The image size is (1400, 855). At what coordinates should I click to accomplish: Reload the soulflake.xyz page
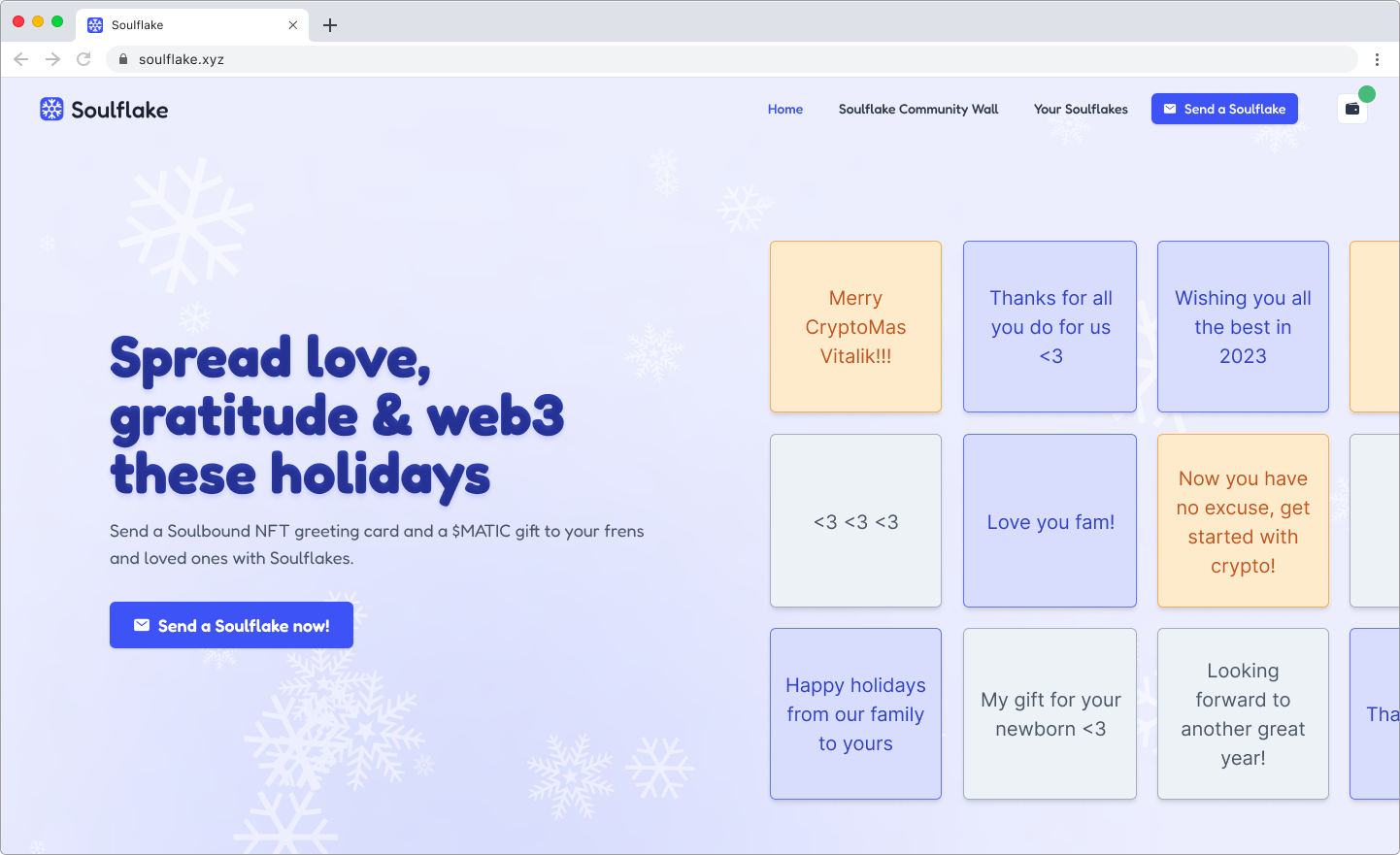tap(83, 59)
